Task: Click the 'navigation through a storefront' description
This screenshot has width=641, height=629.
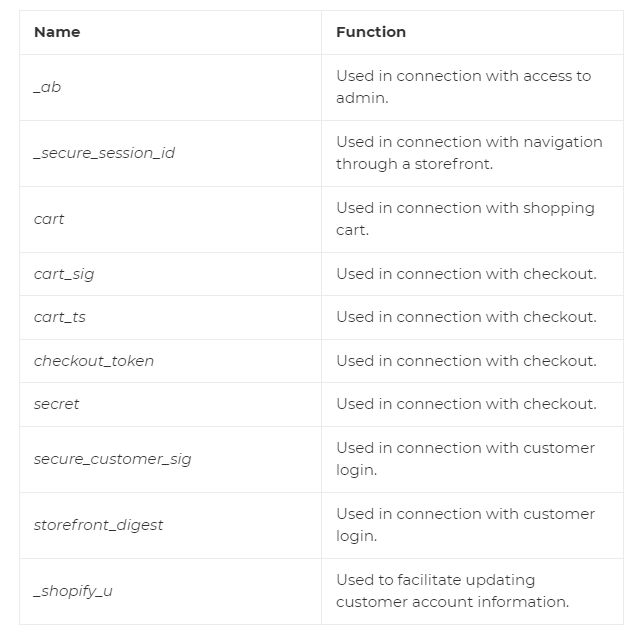Action: 469,153
